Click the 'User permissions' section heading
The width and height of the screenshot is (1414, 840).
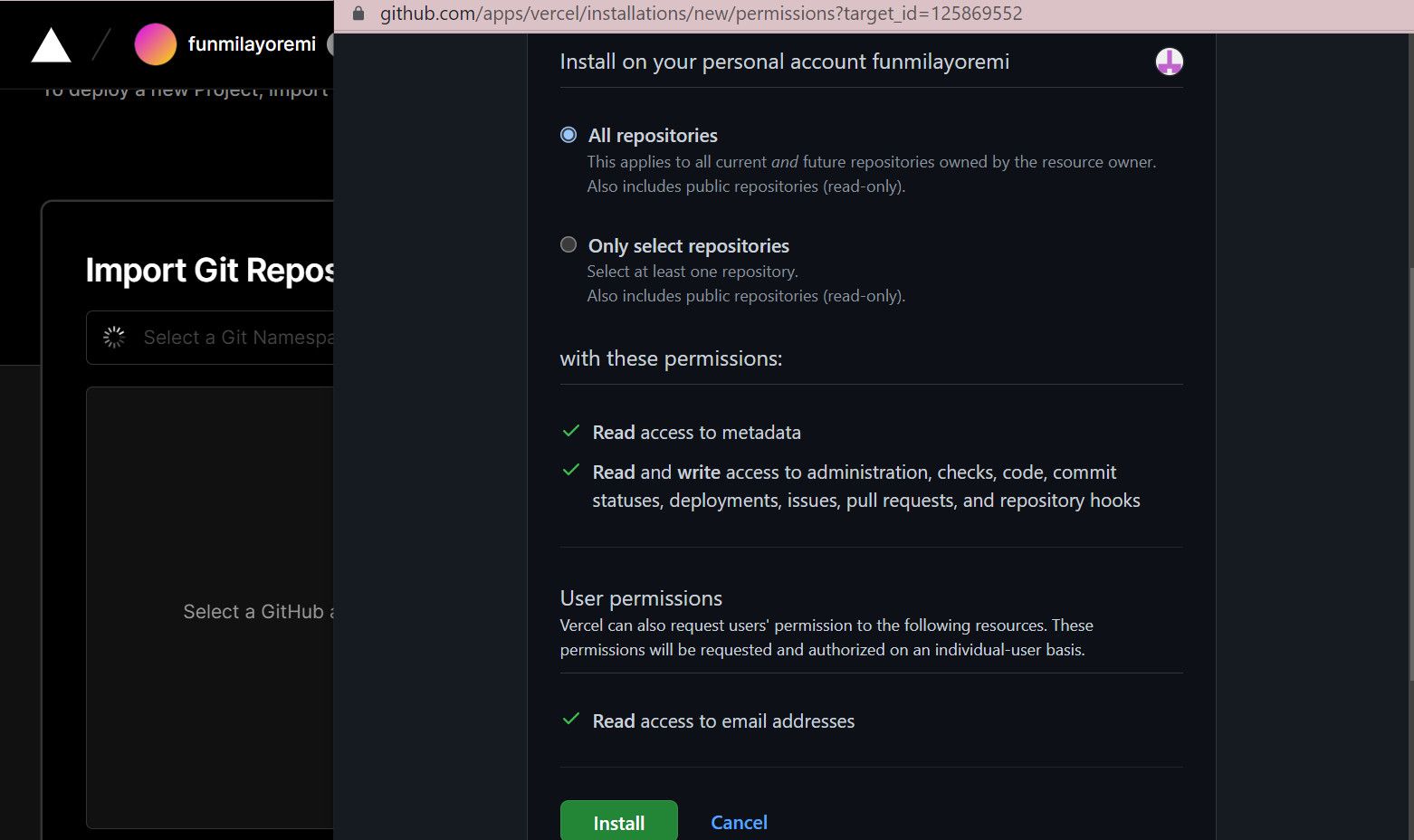tap(640, 597)
